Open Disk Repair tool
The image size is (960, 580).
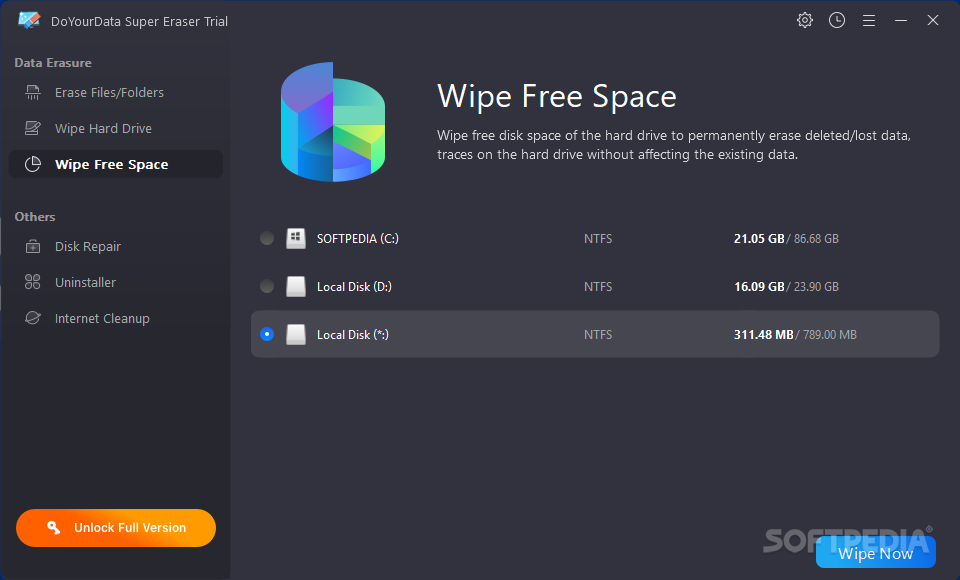116,246
